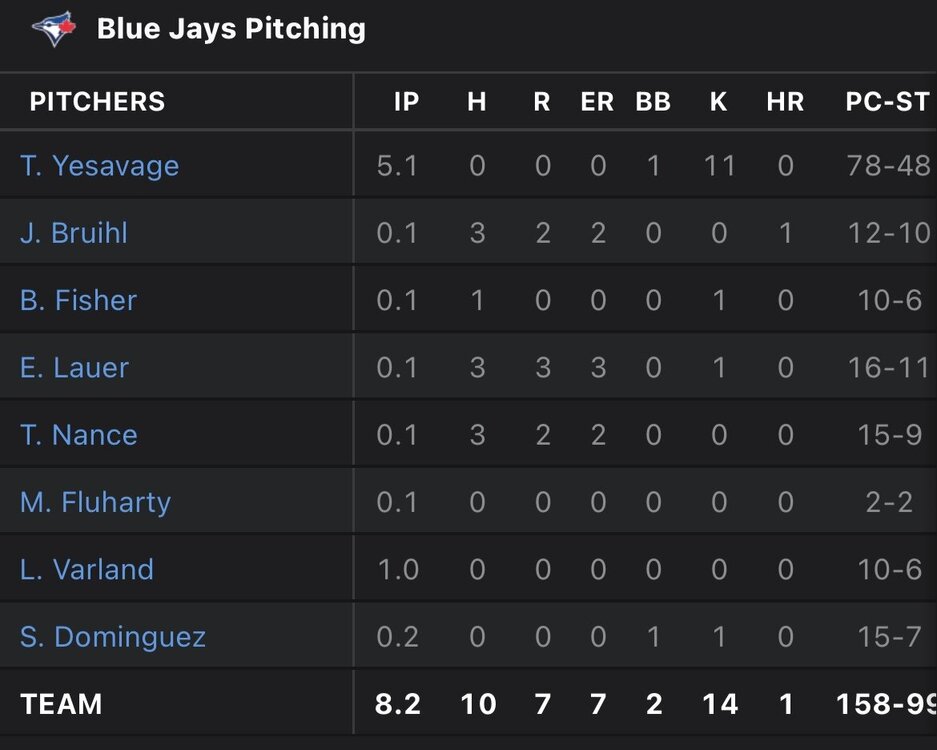Select the H (hits) column header
937x750 pixels.
click(x=477, y=101)
